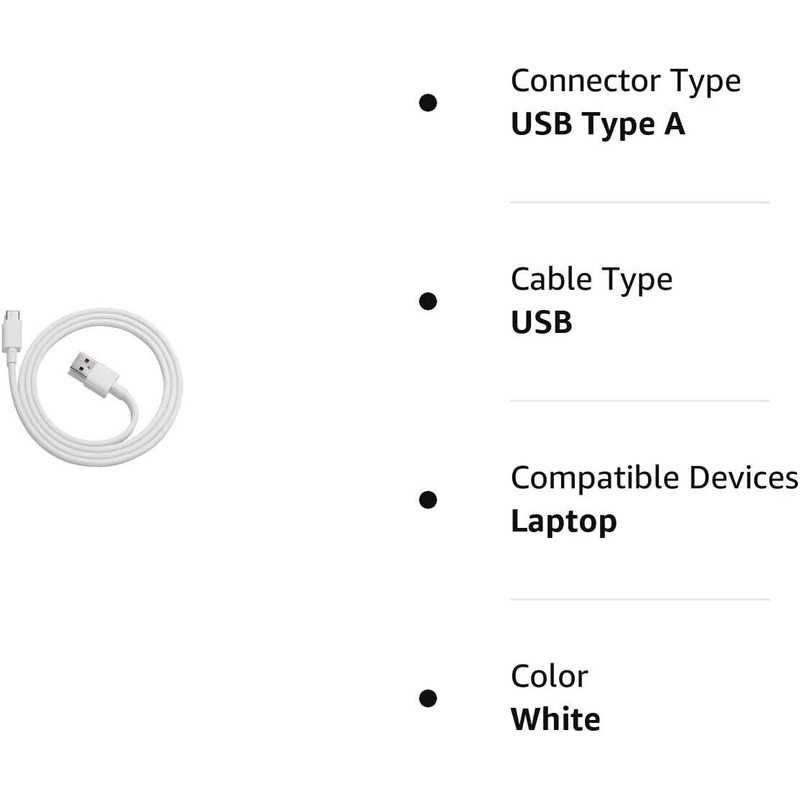
Task: Click the bold USB value under Cable Type
Action: tap(541, 322)
